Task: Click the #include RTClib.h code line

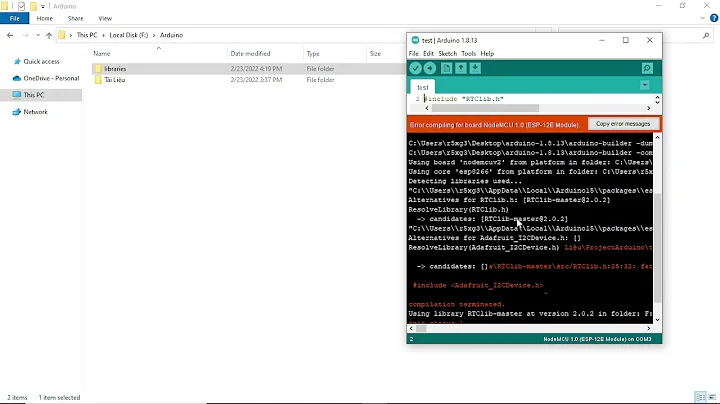Action: (x=463, y=99)
